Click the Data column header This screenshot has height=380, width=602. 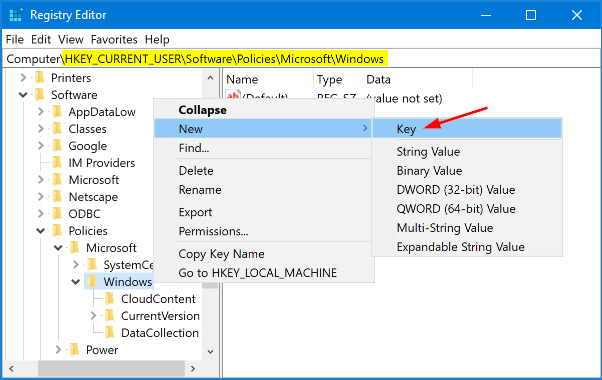coord(418,79)
